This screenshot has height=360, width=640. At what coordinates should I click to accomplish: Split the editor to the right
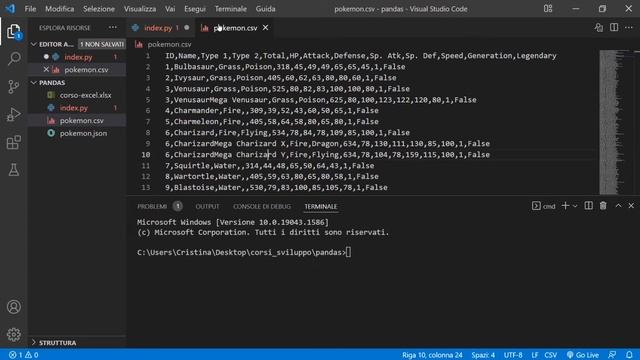coord(614,28)
